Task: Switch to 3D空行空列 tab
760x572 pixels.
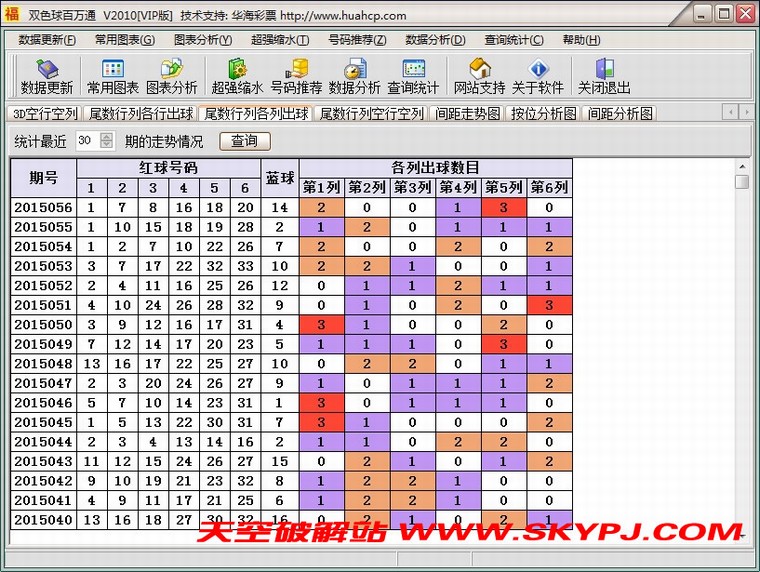Action: (x=44, y=114)
